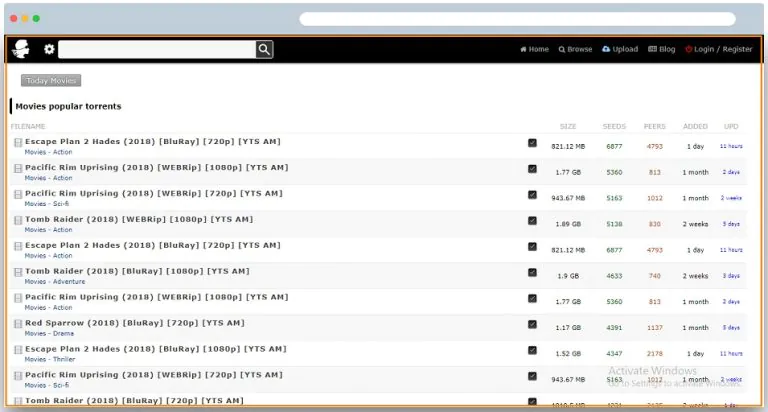Sort by the PEERS column header
Screen dimensions: 768x412
tap(654, 126)
